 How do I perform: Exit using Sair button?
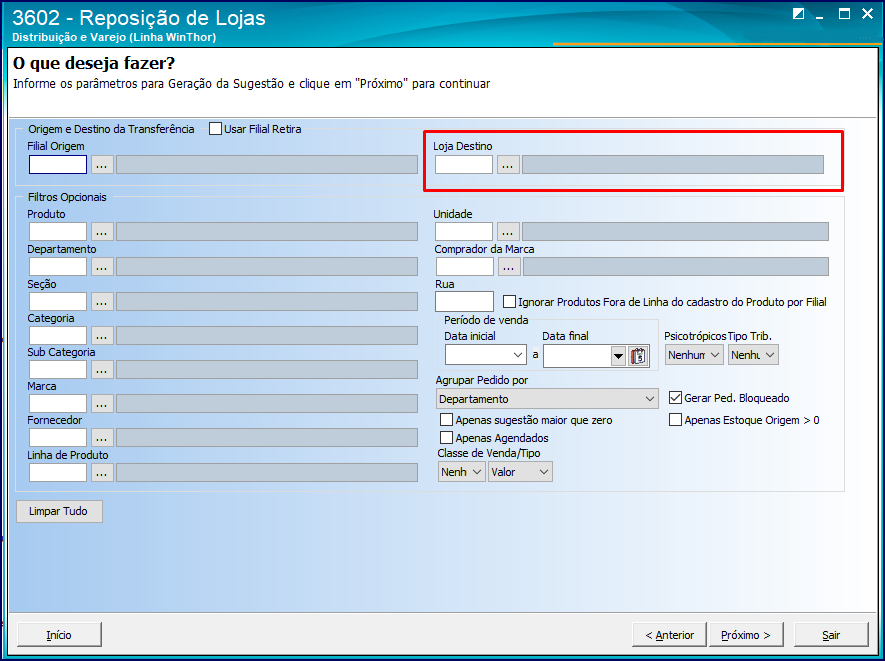pyautogui.click(x=831, y=635)
